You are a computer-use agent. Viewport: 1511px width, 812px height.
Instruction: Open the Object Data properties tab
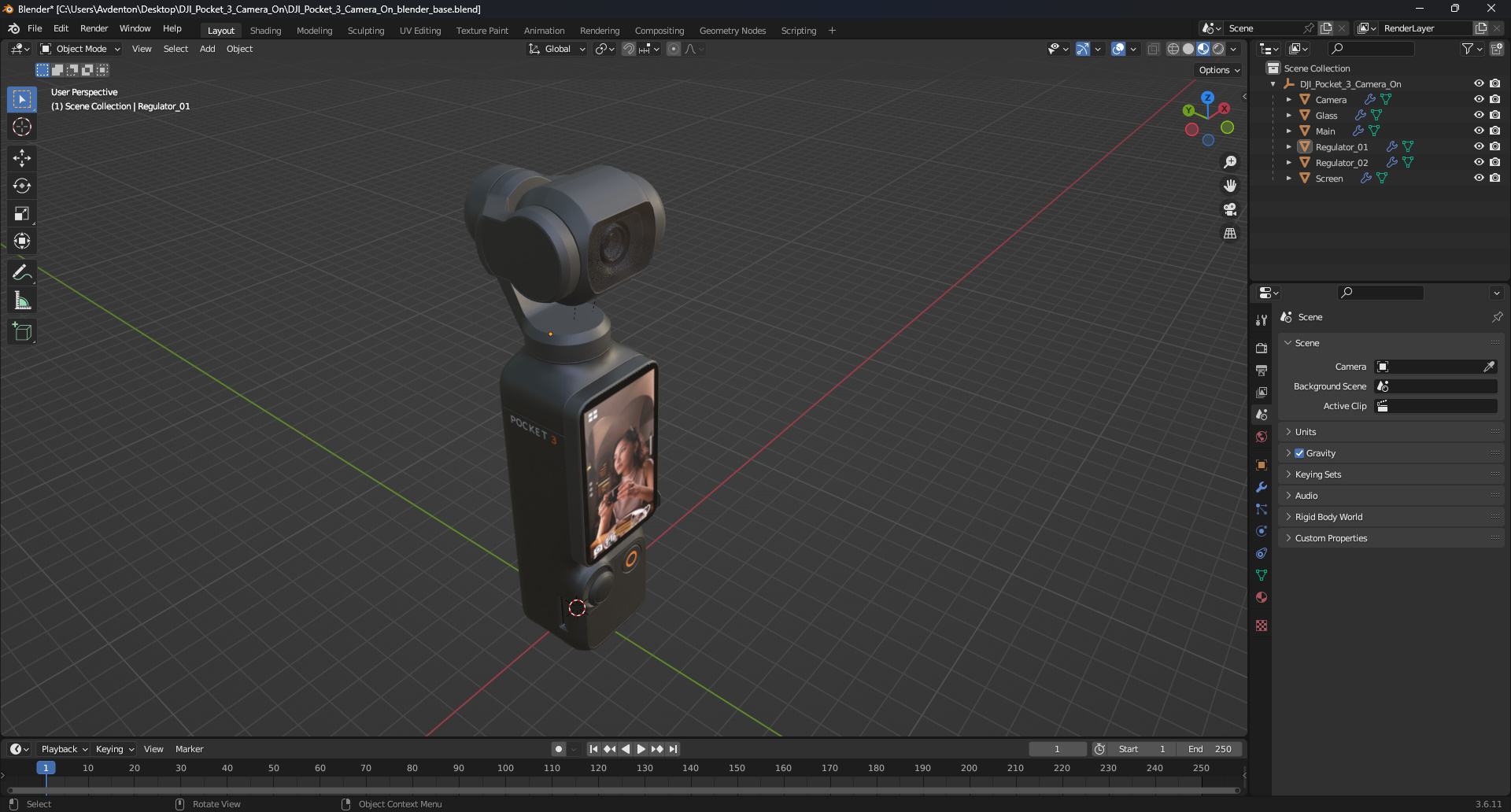tap(1262, 575)
